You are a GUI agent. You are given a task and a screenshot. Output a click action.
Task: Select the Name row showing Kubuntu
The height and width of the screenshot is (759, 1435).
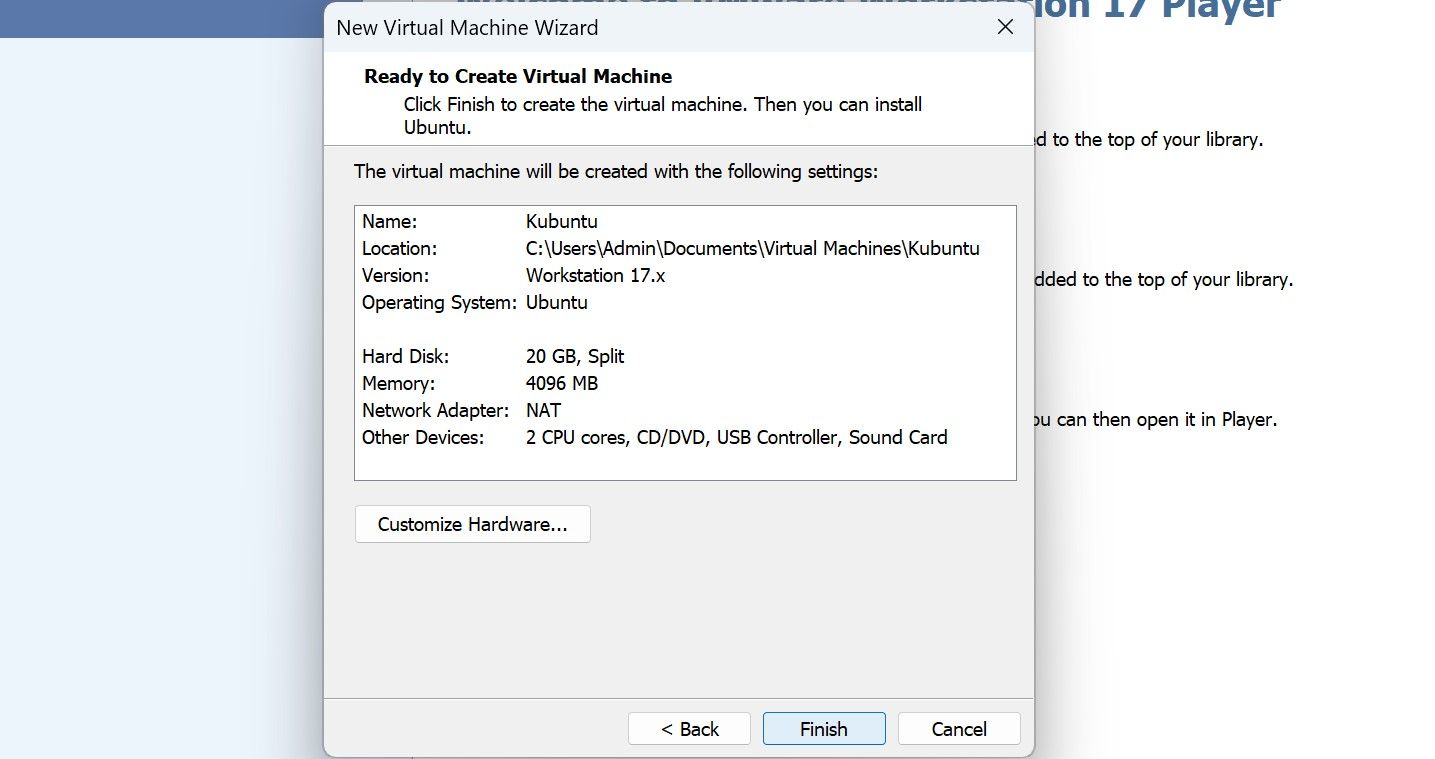561,221
